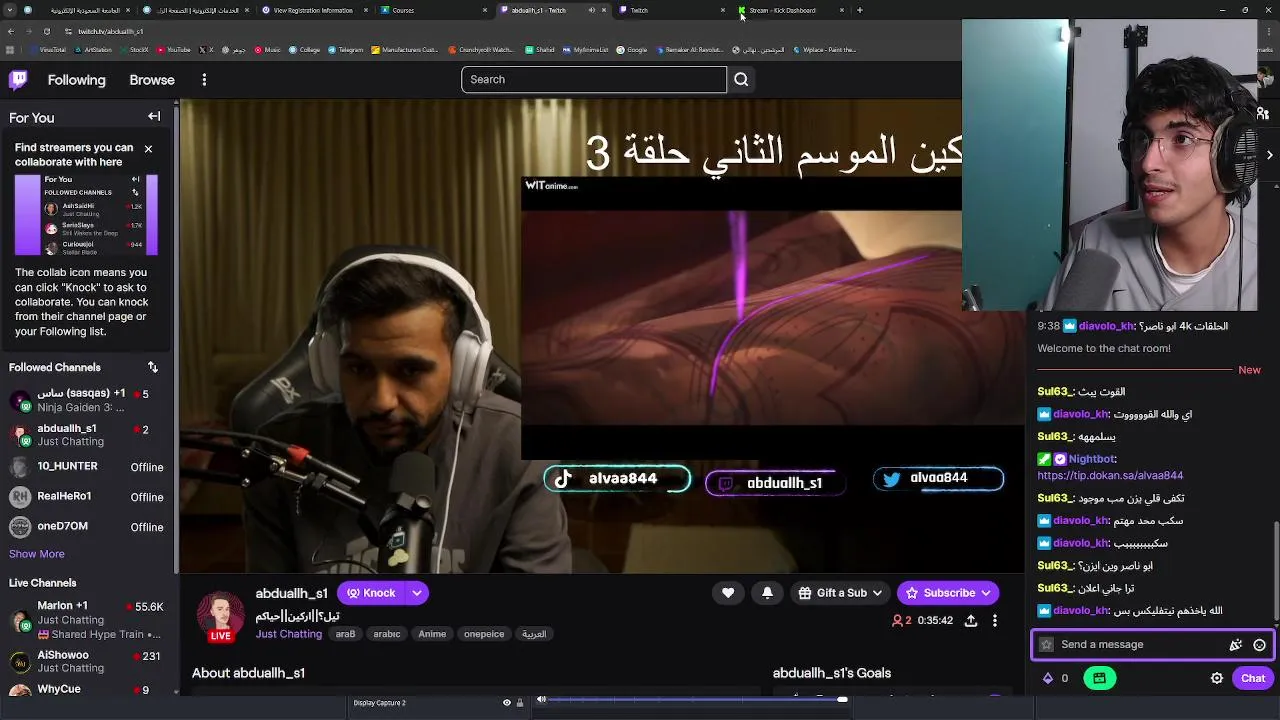This screenshot has width=1280, height=720.
Task: Toggle Display Capture 2 visibility eye
Action: pyautogui.click(x=506, y=702)
